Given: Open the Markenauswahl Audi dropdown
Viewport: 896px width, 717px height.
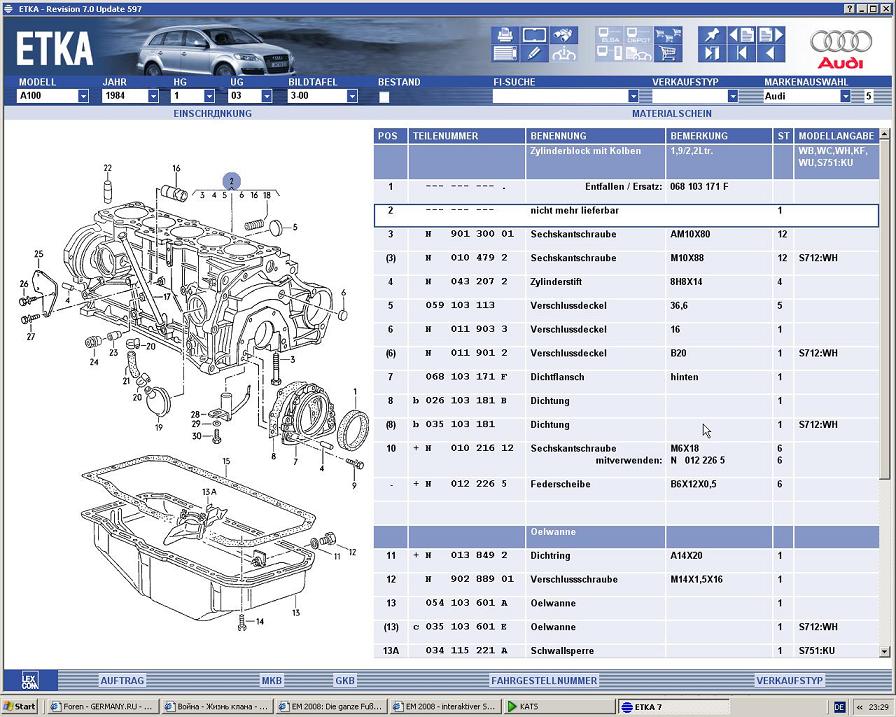Looking at the screenshot, I should click(x=845, y=97).
